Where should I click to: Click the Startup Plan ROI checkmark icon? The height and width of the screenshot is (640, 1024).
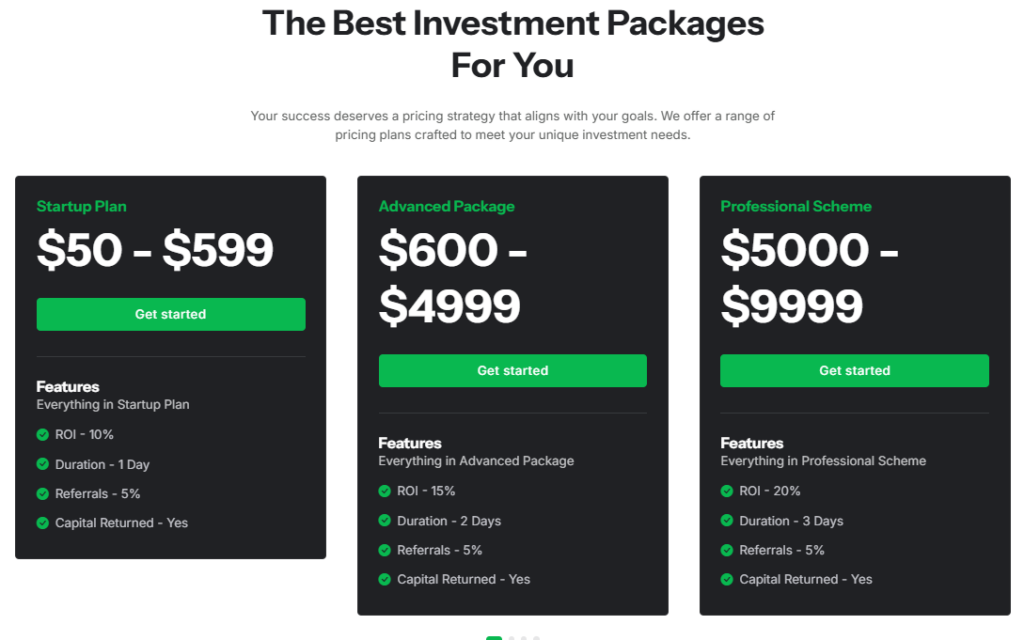coord(43,435)
